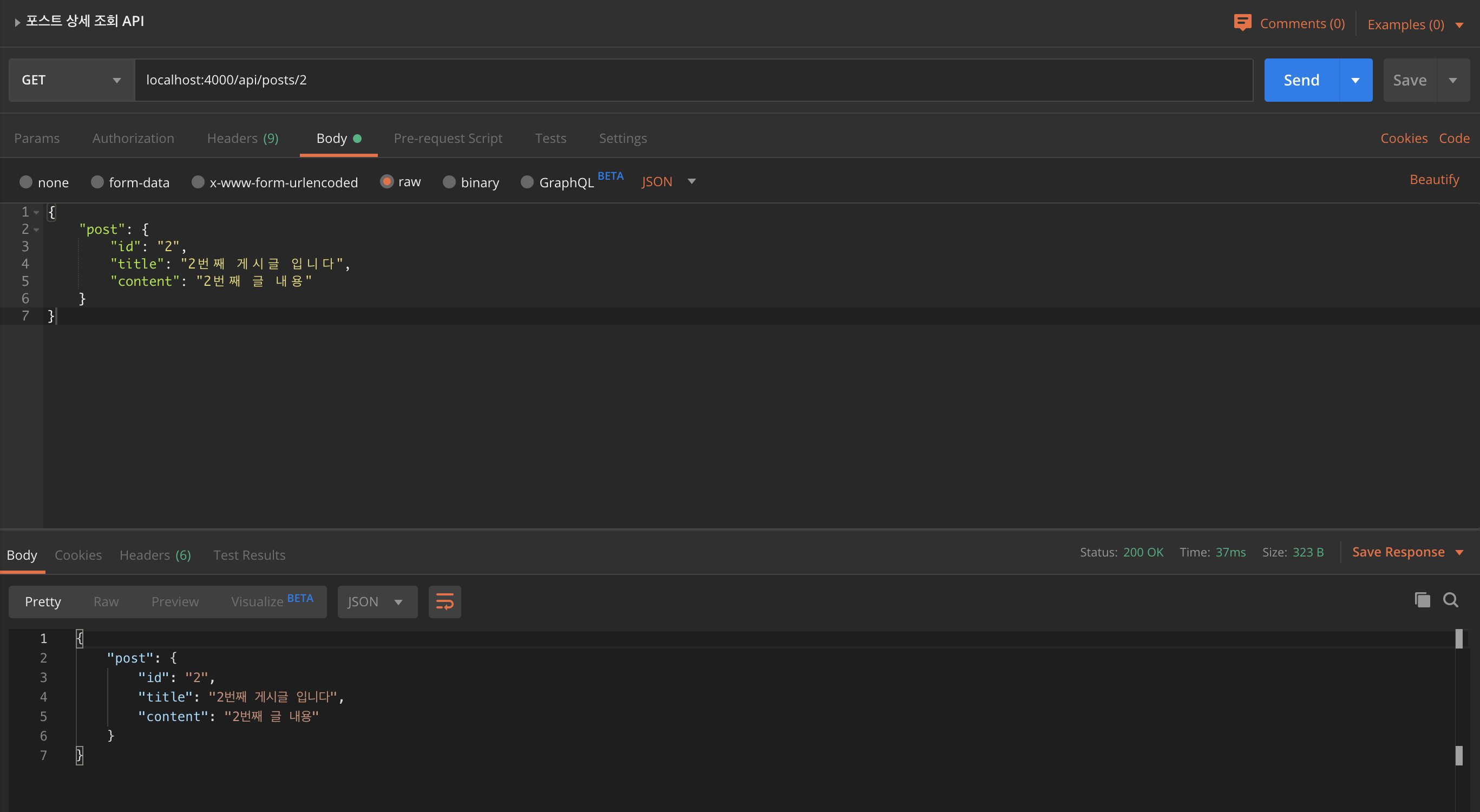This screenshot has width=1480, height=812.
Task: Switch response view to Preview
Action: coord(175,601)
